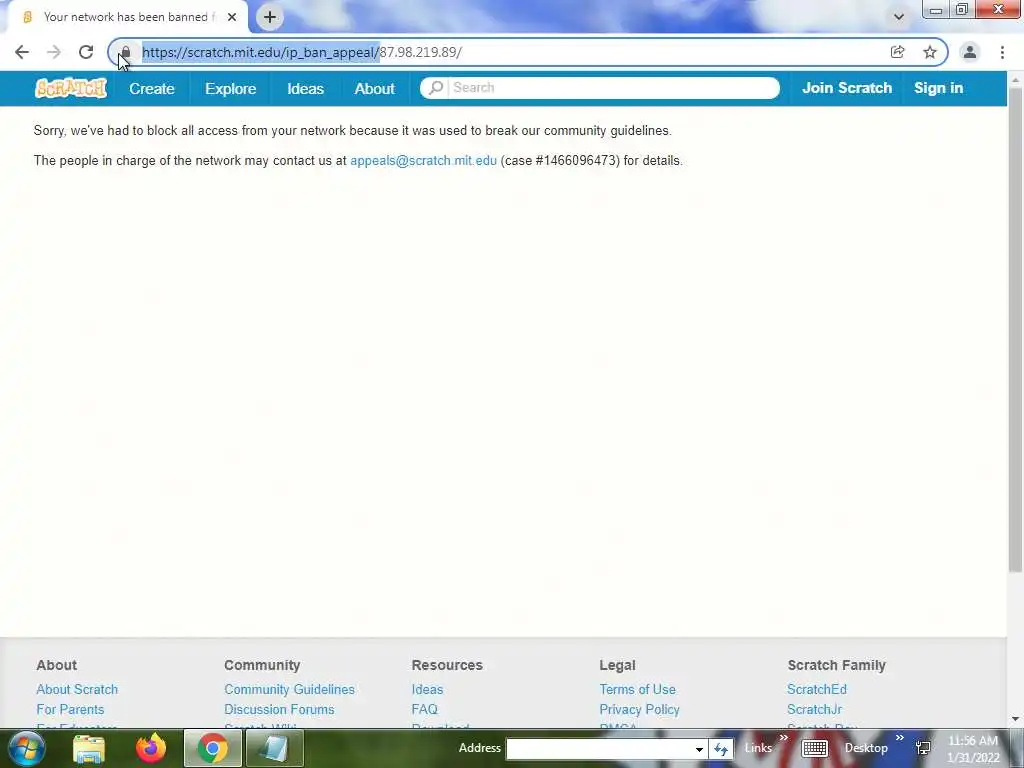Focus the Scratch Search field
Image resolution: width=1024 pixels, height=768 pixels.
coord(600,88)
